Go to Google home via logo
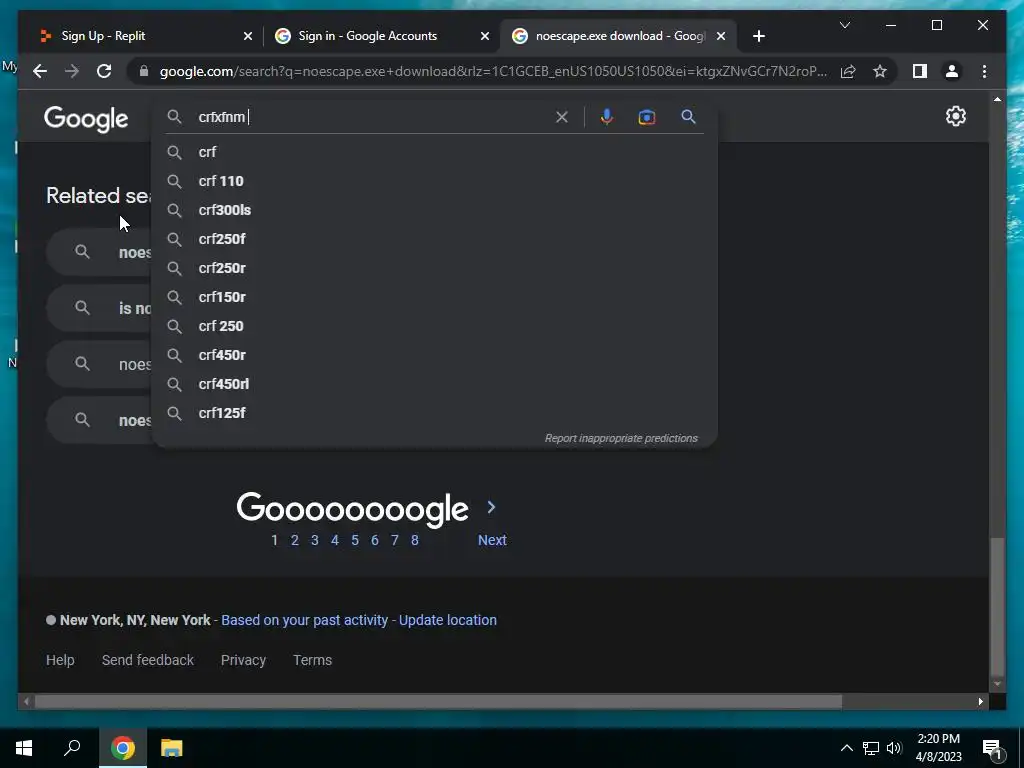This screenshot has width=1024, height=768. pyautogui.click(x=86, y=119)
